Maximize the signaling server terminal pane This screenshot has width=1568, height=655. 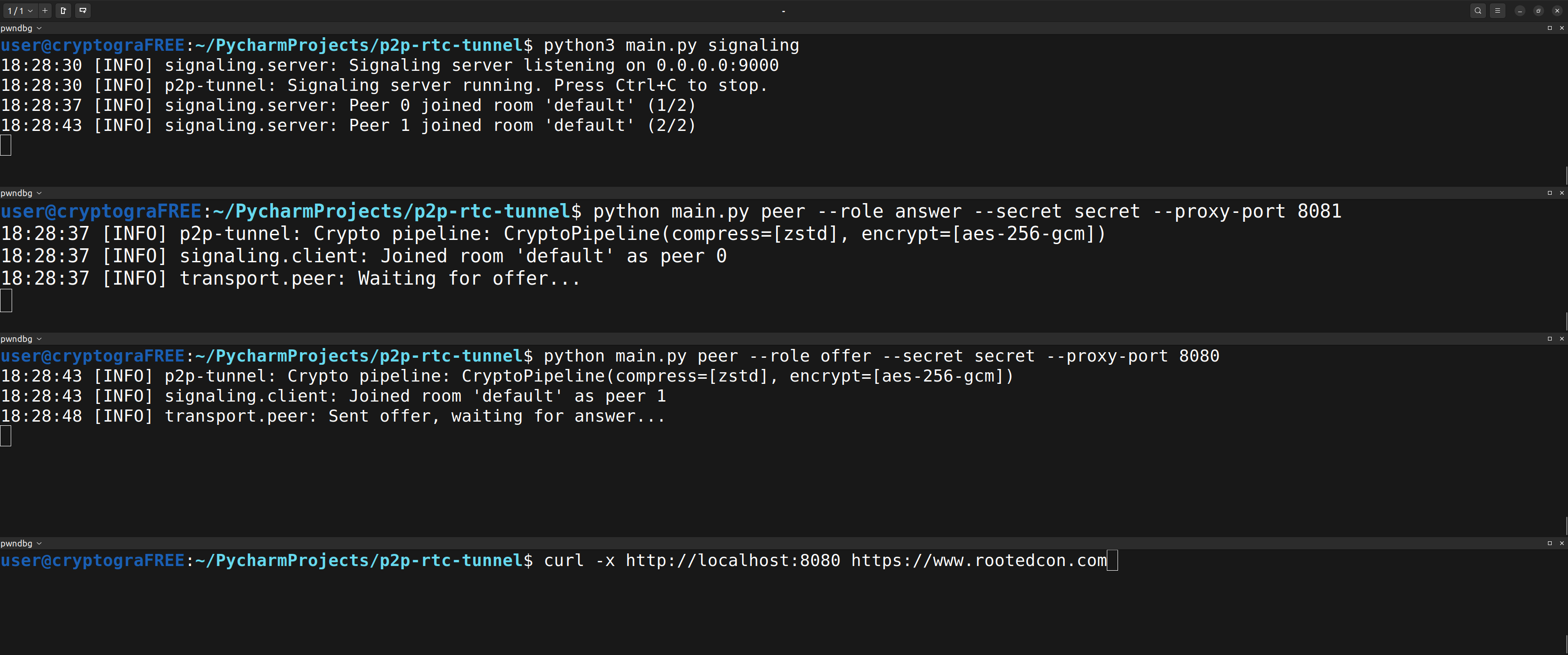1550,28
